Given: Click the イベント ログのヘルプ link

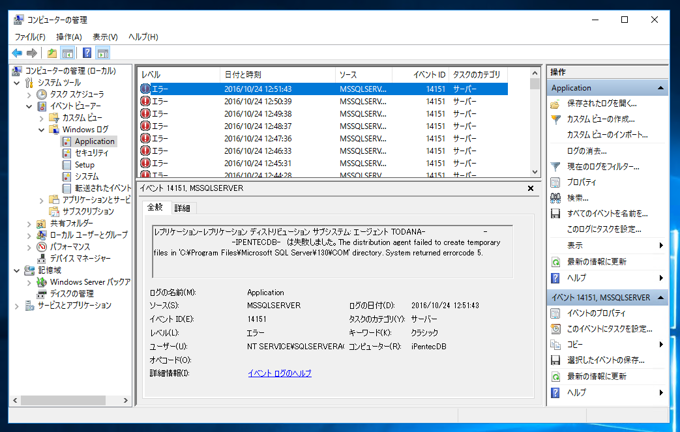Looking at the screenshot, I should (x=279, y=373).
